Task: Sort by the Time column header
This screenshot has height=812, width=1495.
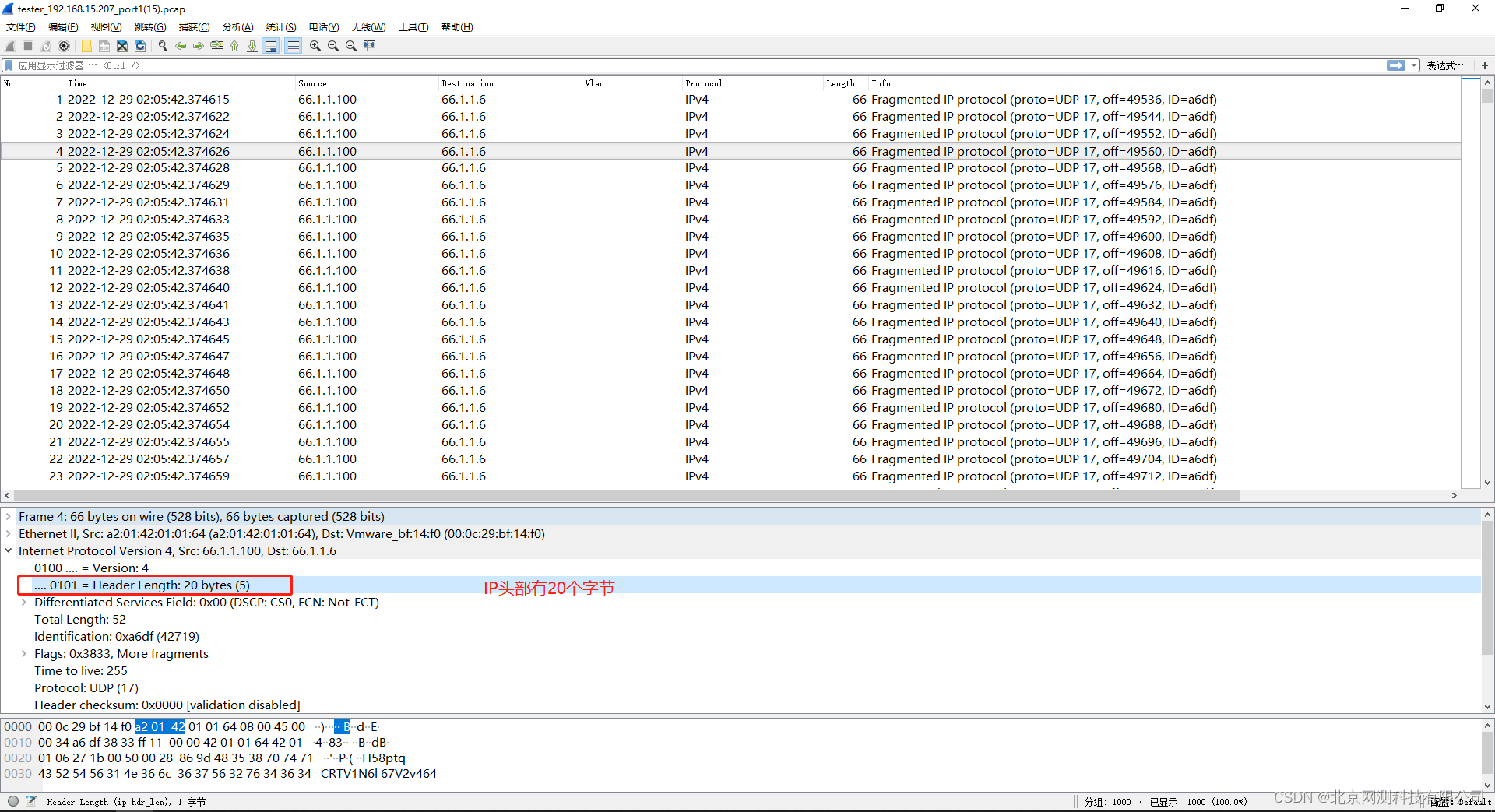Action: pos(179,83)
